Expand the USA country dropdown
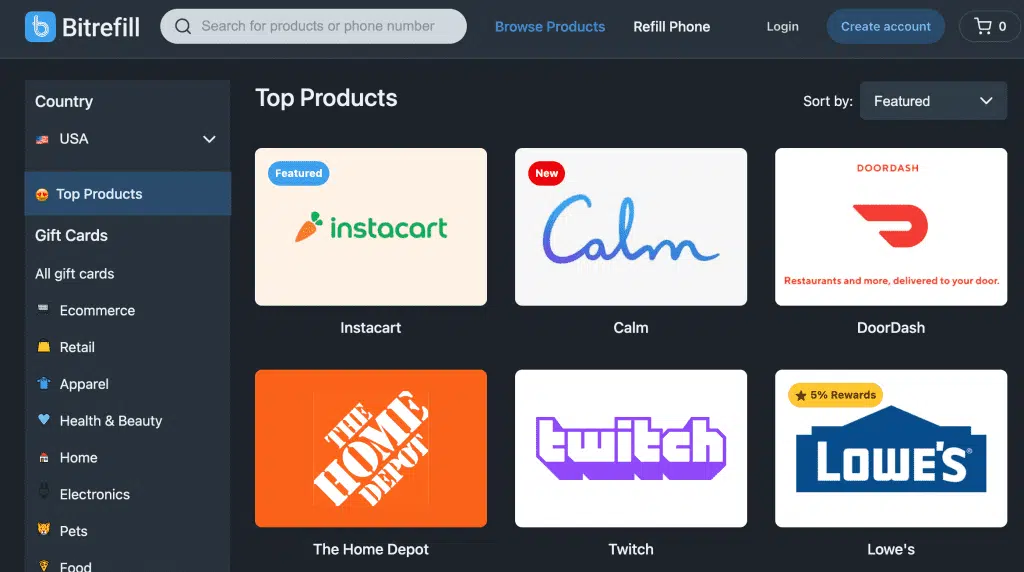Screen dimensions: 1024x572 click(126, 139)
